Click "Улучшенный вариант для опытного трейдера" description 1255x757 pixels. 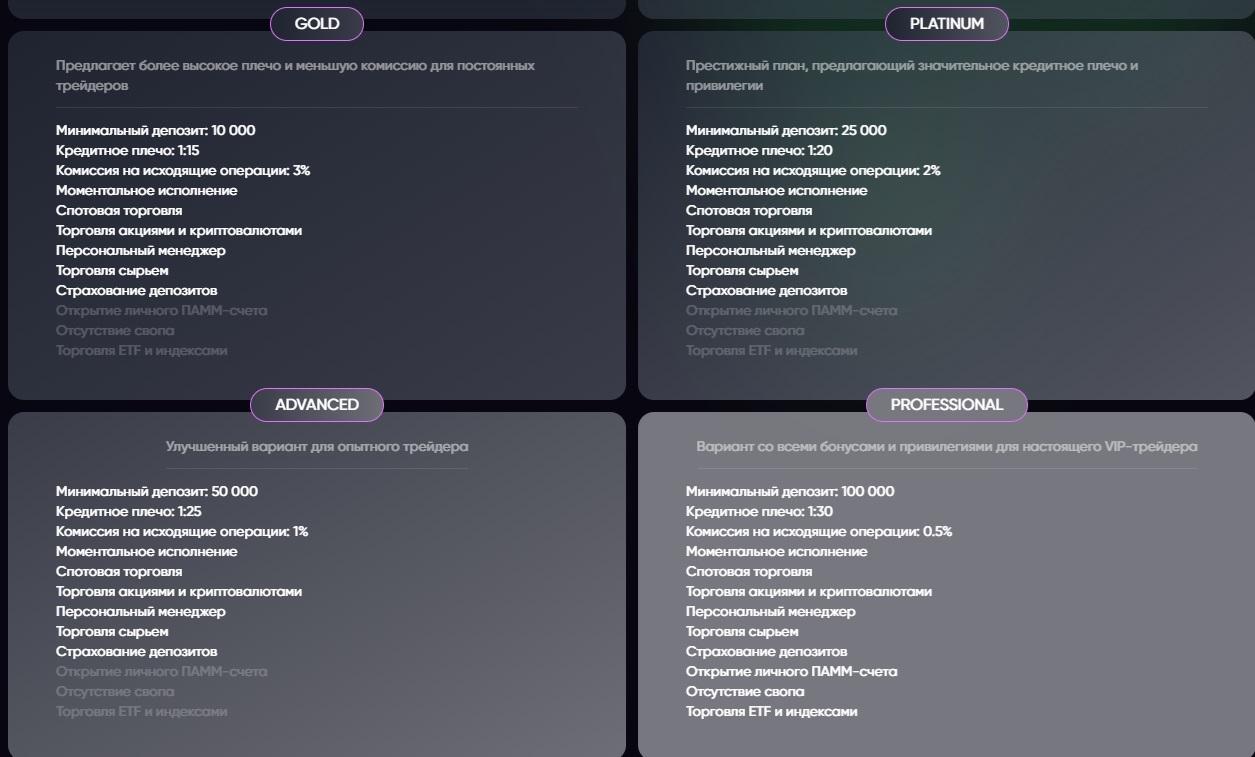click(317, 447)
